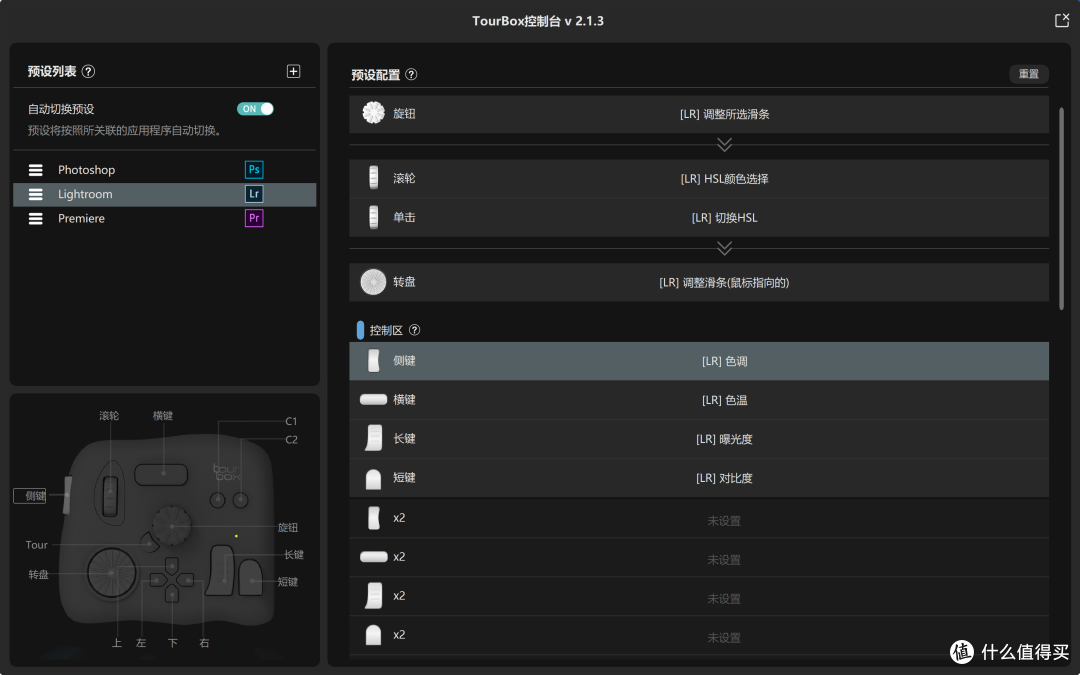This screenshot has height=675, width=1080.
Task: Click help icon beside 预设列表
Action: point(88,71)
